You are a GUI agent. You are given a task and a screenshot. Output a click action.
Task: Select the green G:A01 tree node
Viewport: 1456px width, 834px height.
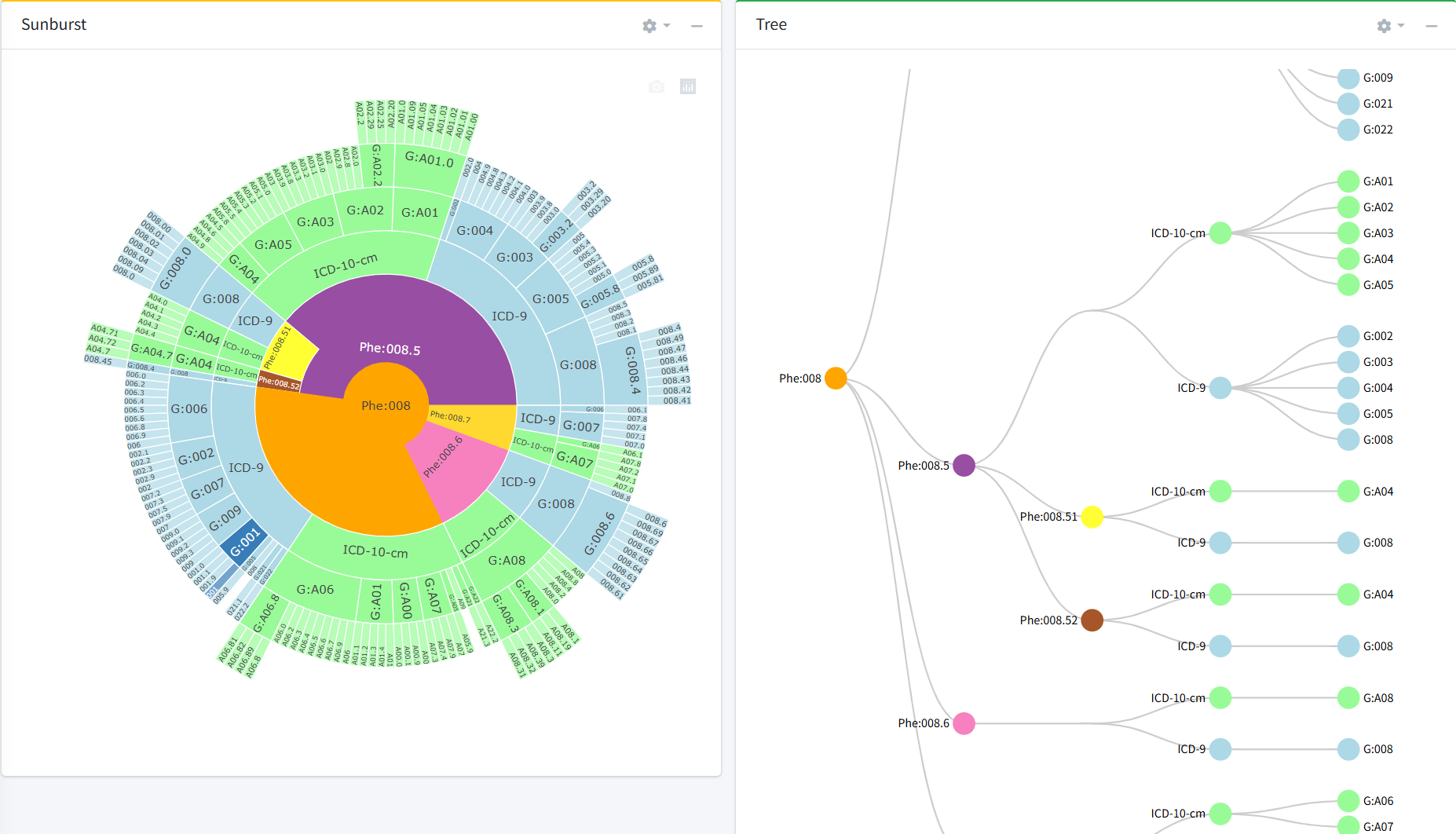pos(1348,181)
